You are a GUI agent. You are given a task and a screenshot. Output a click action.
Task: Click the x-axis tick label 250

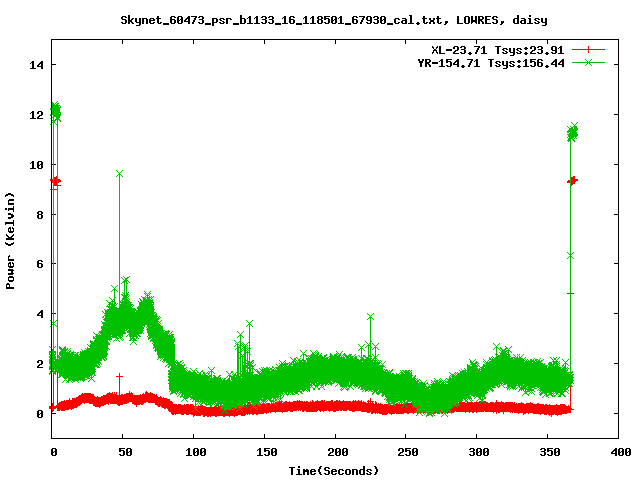pos(408,452)
